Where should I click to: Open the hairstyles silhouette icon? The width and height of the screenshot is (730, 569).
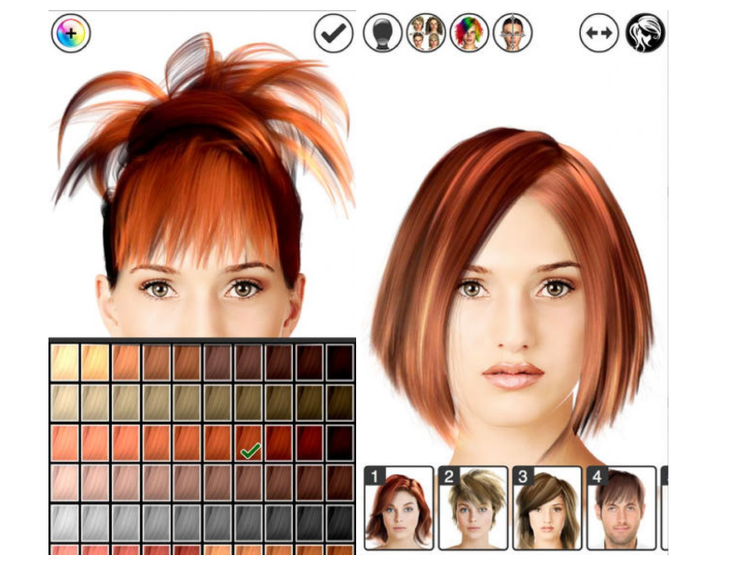click(645, 33)
